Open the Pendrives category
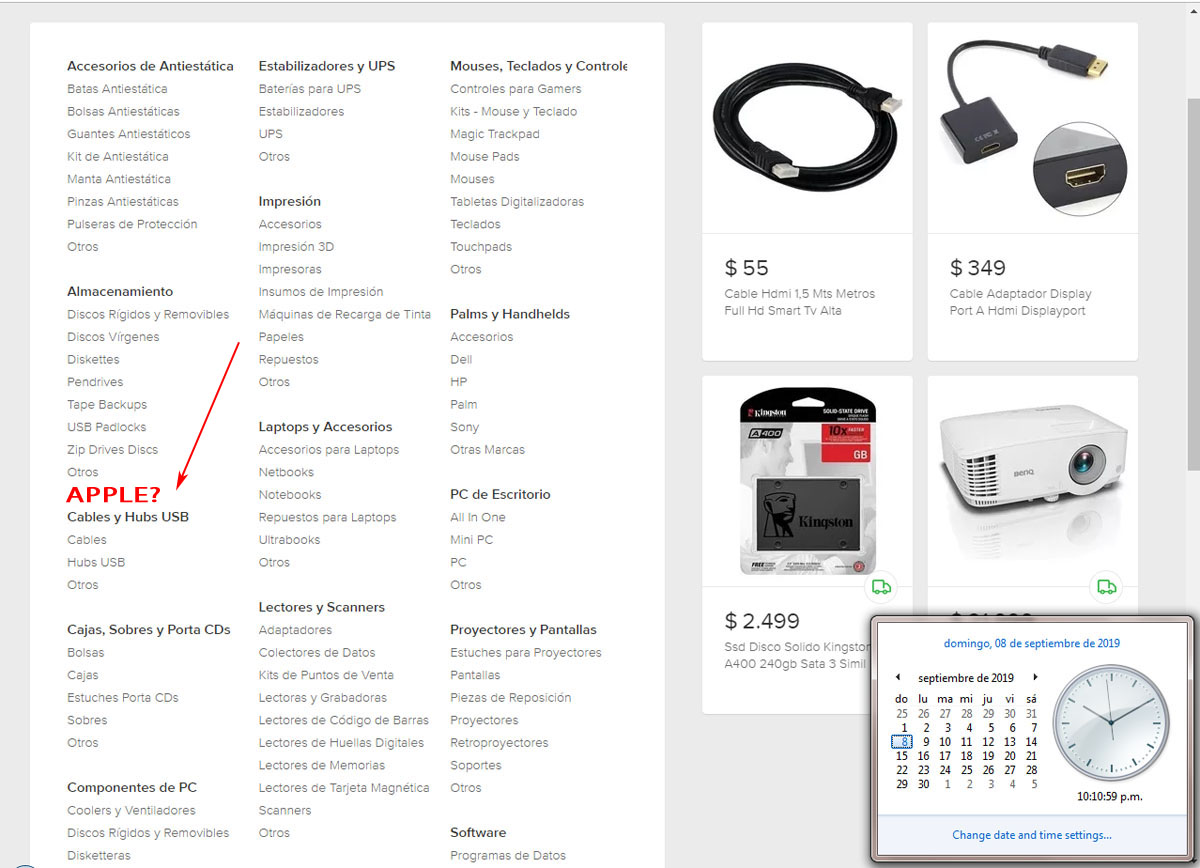 [x=95, y=381]
